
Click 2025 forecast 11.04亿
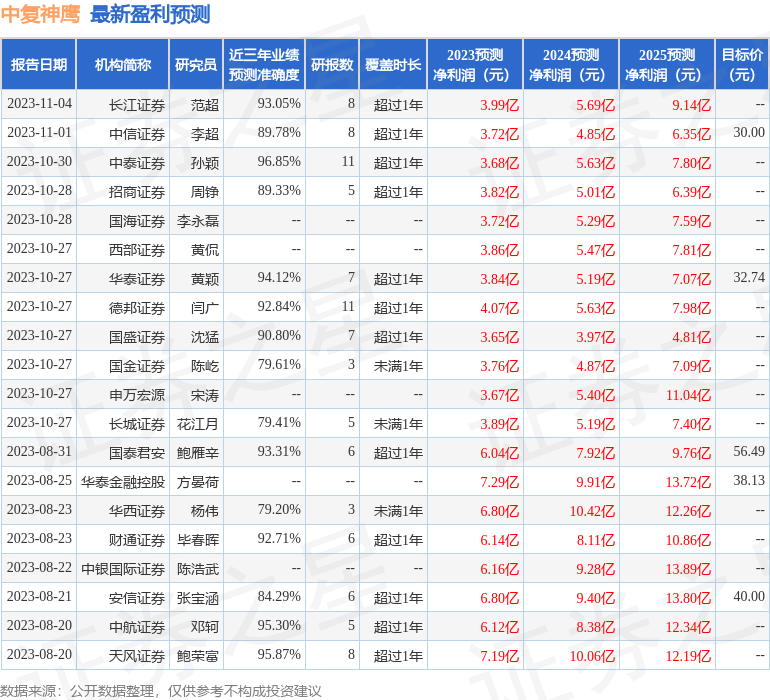click(x=688, y=395)
